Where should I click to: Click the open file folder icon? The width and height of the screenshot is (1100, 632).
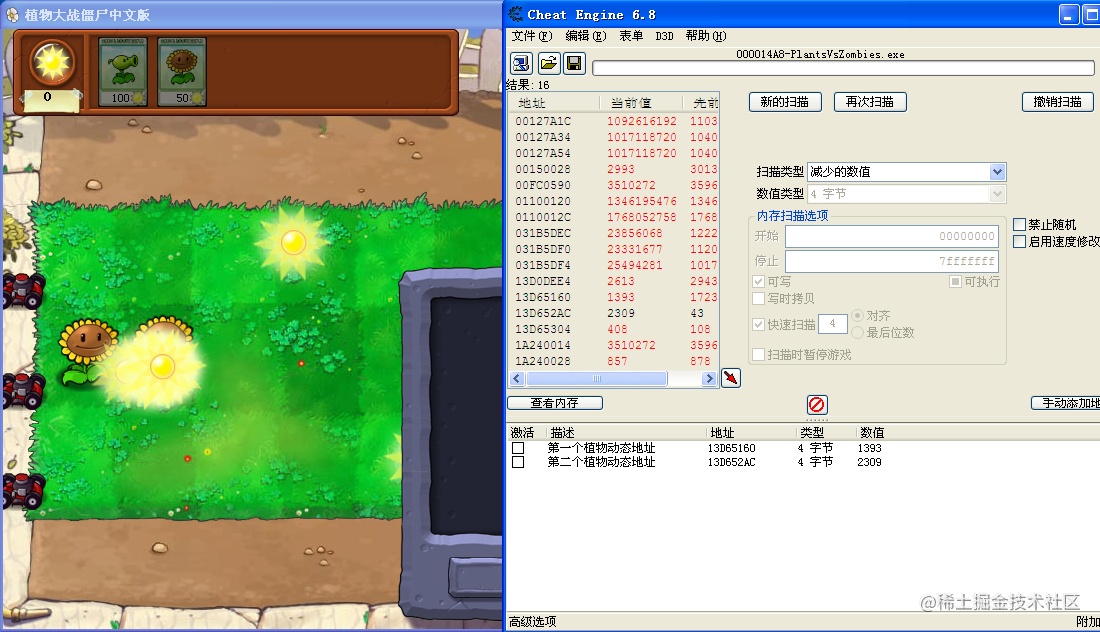(x=549, y=64)
